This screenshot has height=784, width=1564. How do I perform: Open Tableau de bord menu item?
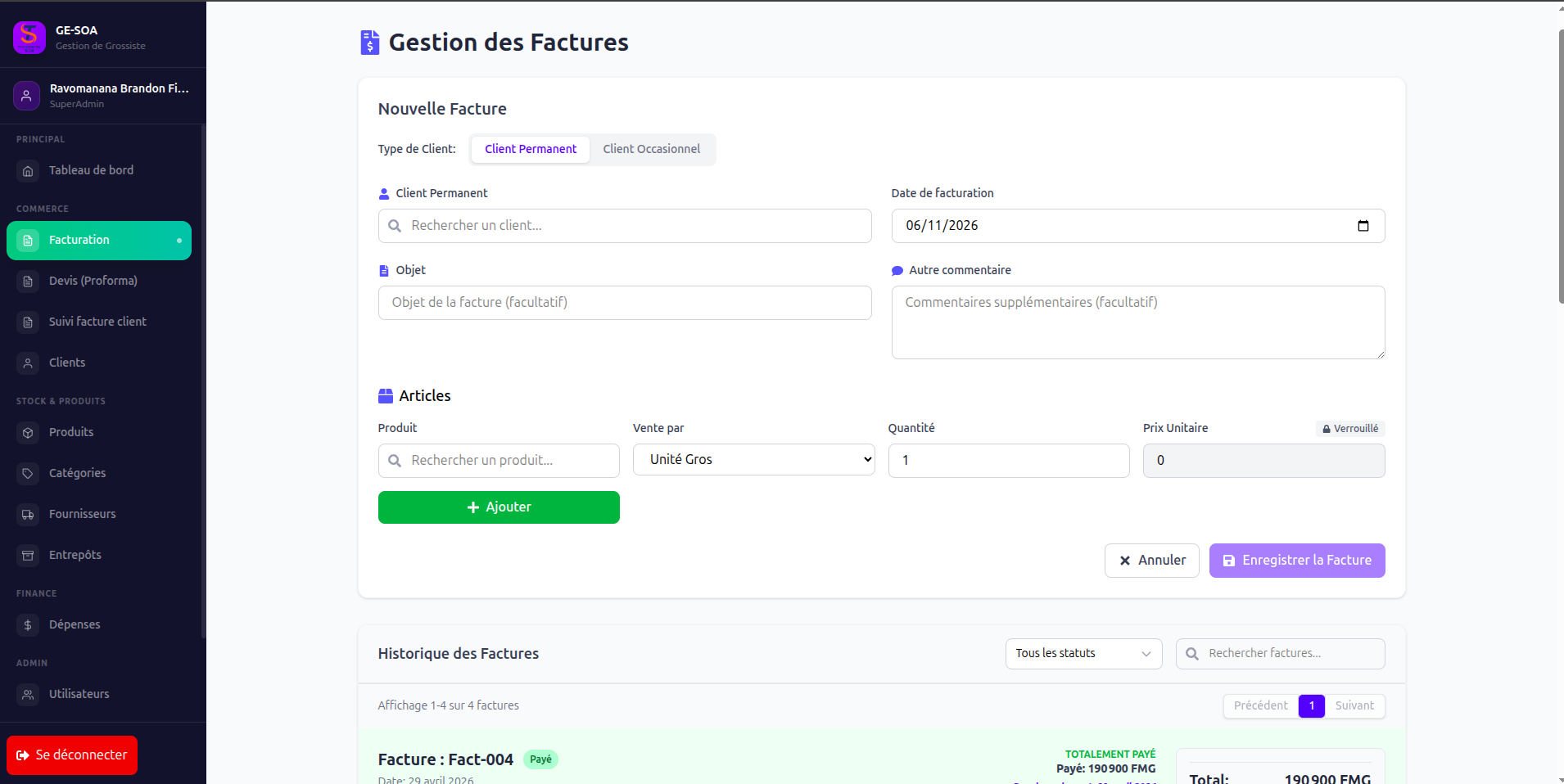99,171
